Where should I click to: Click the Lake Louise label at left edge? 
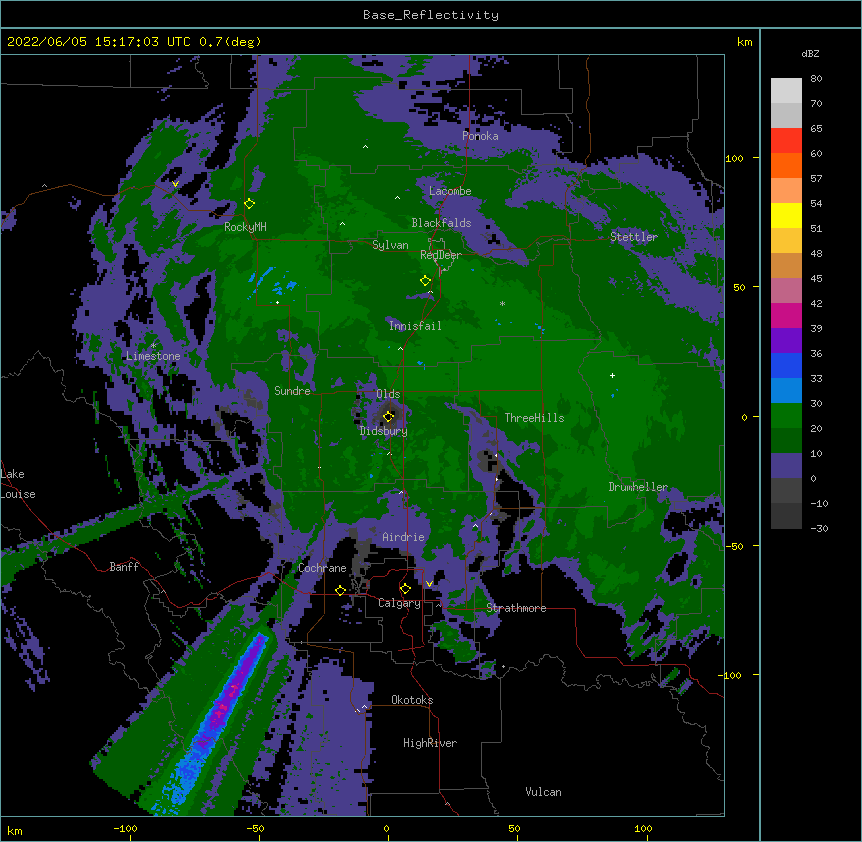click(x=18, y=484)
